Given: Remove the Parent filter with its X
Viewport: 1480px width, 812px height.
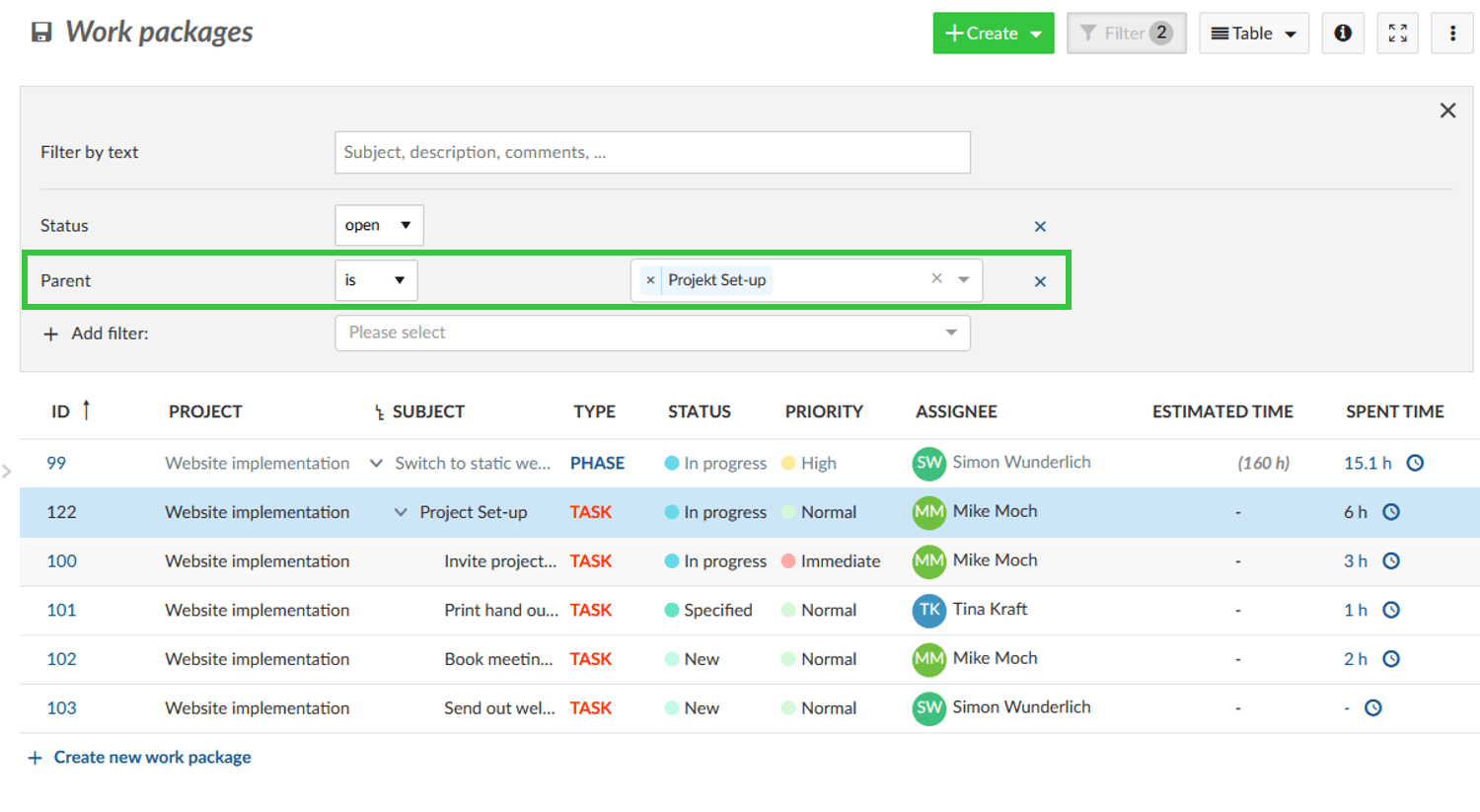Looking at the screenshot, I should click(x=1040, y=282).
